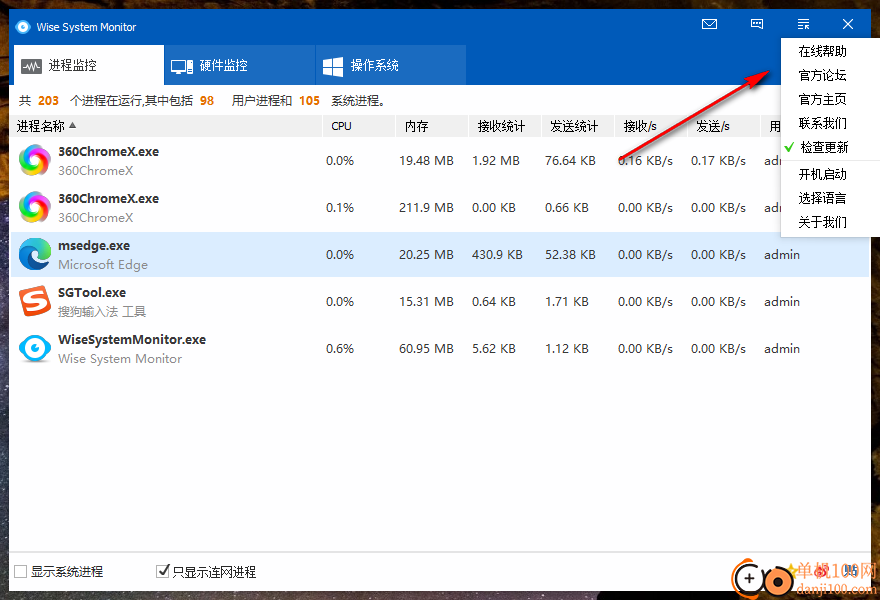Click the 430.9 KB received value
Screen dimensions: 880x600
[x=497, y=255]
